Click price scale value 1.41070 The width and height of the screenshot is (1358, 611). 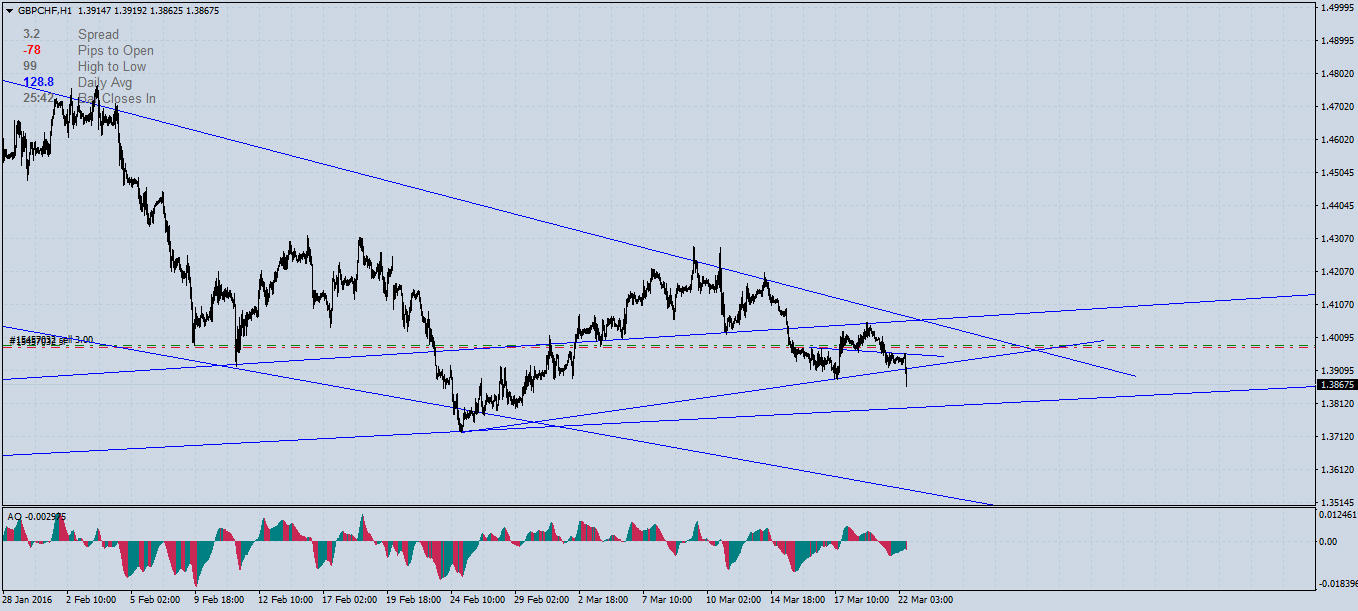[x=1337, y=305]
